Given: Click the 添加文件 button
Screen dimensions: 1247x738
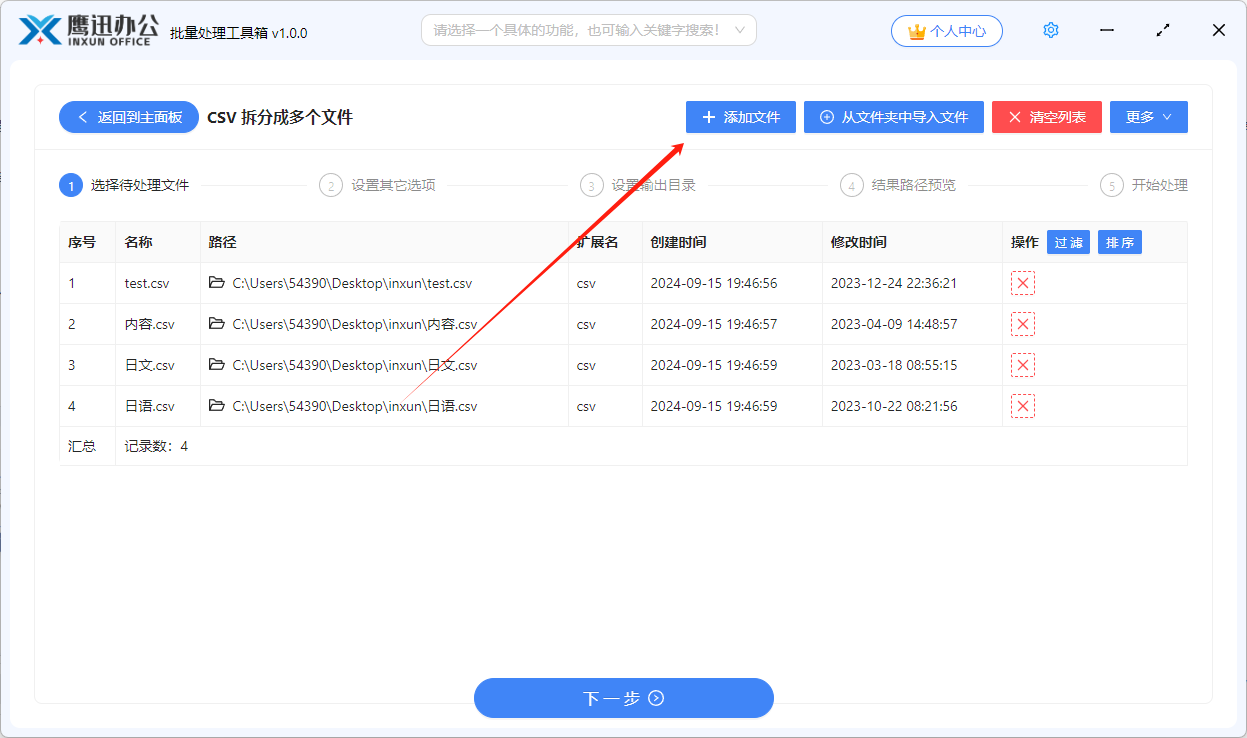Looking at the screenshot, I should click(x=740, y=116).
